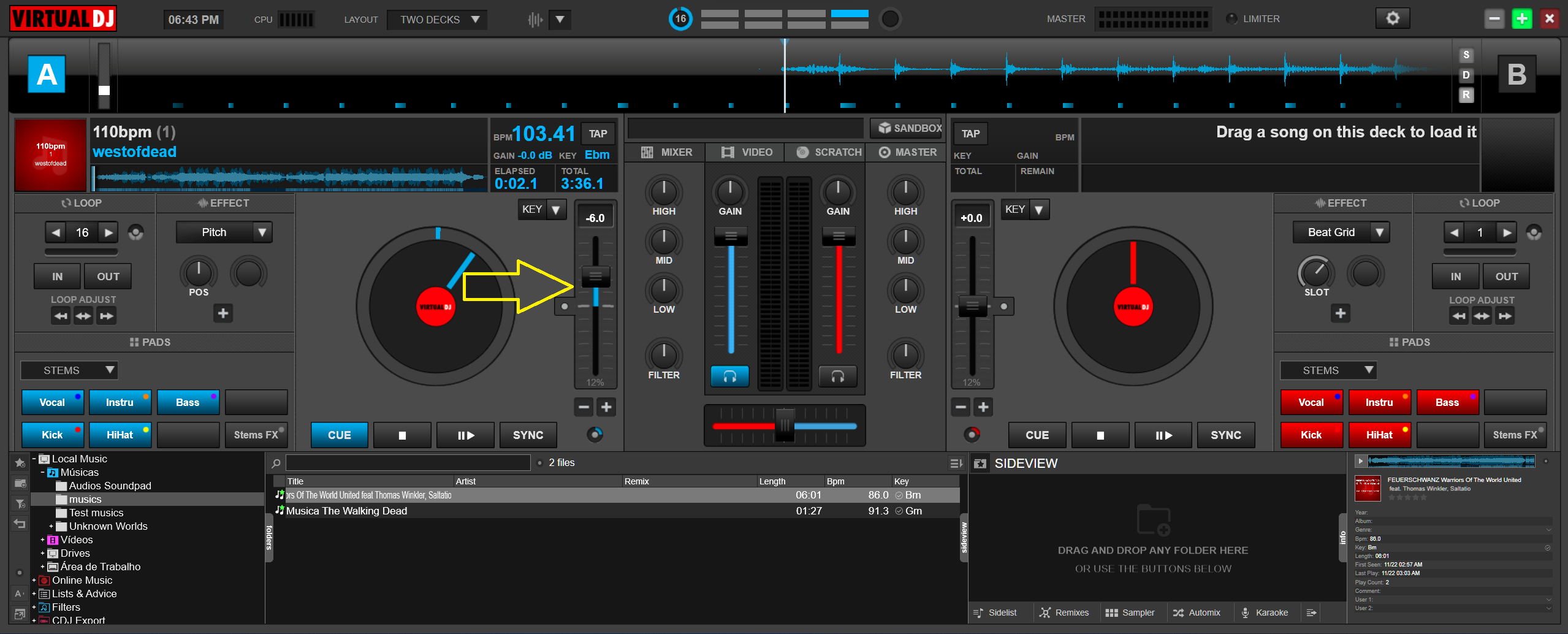Image resolution: width=1568 pixels, height=634 pixels.
Task: Click the deck A volume fader handle
Action: [x=731, y=236]
